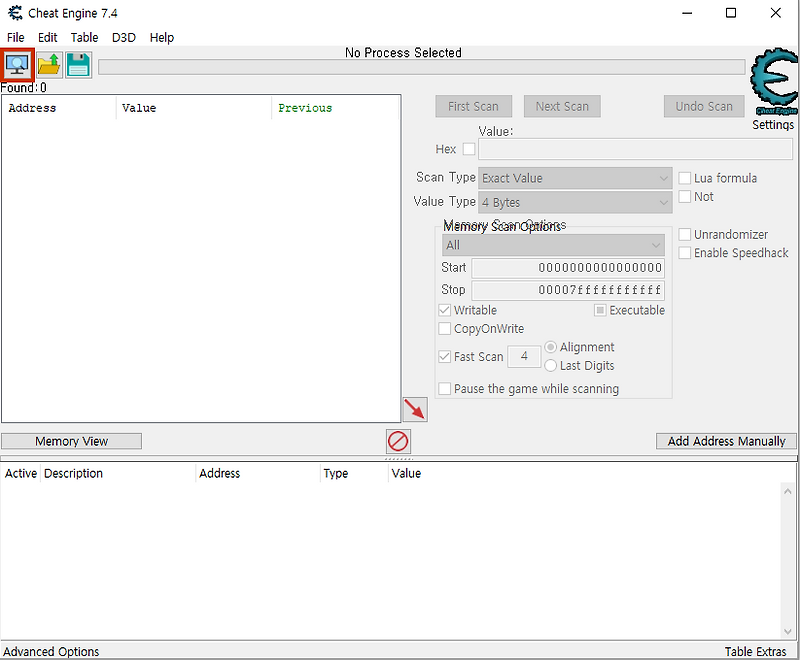Open the Table menu
The width and height of the screenshot is (800, 660).
click(x=84, y=37)
